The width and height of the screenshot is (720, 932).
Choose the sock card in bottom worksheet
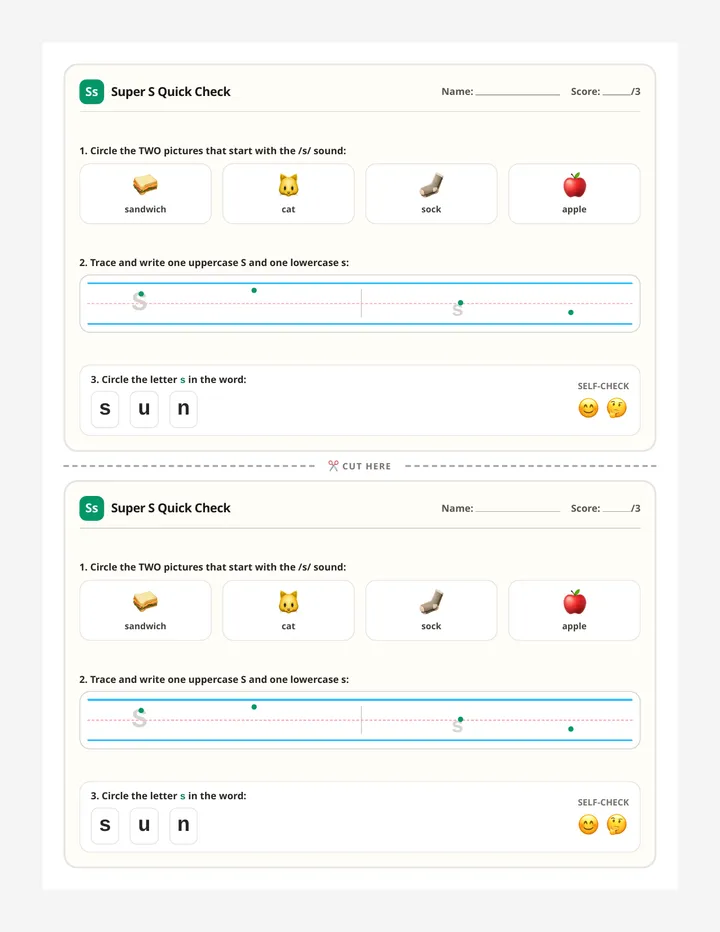click(x=431, y=610)
